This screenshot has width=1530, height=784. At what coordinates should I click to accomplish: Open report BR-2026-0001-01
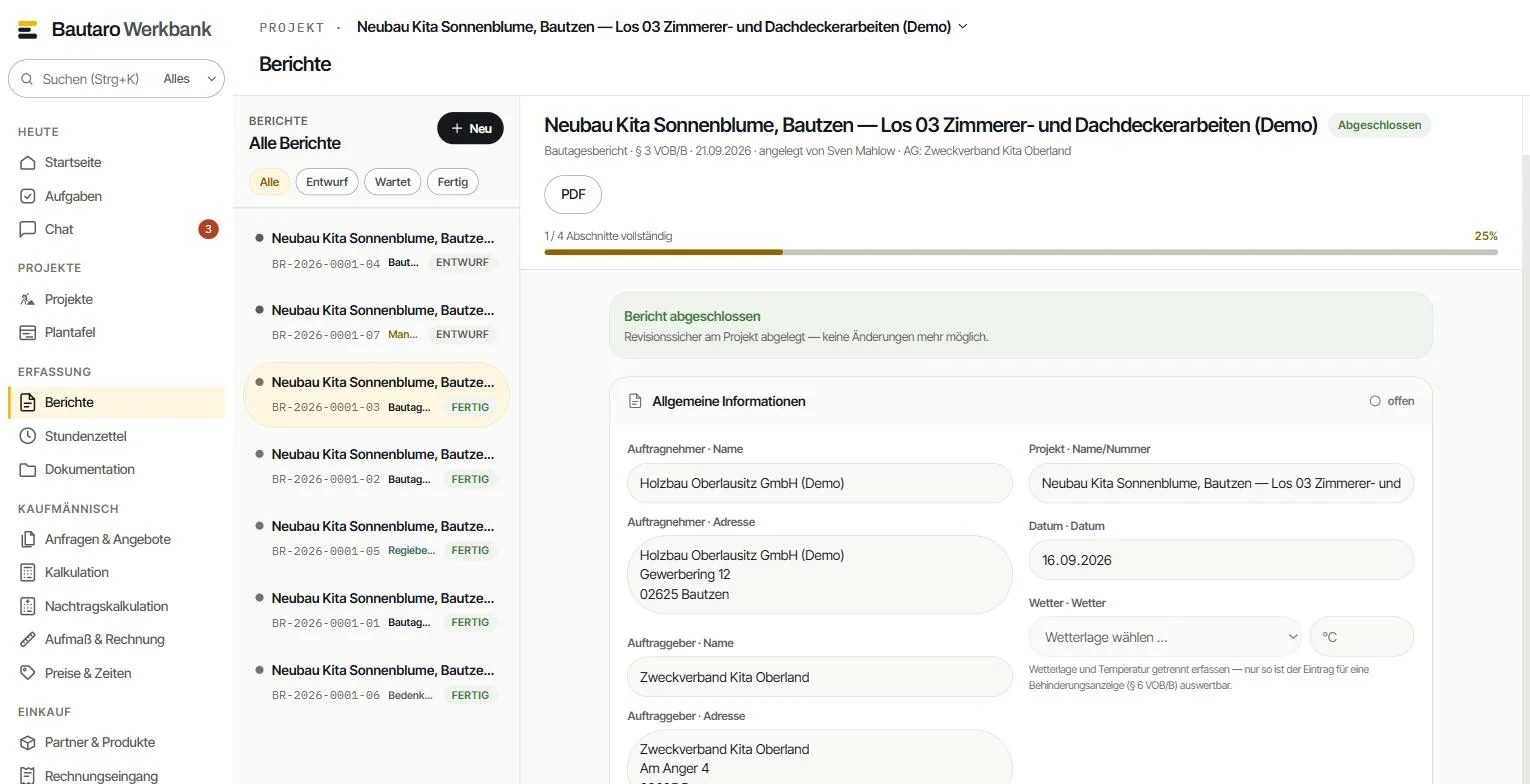click(x=377, y=611)
